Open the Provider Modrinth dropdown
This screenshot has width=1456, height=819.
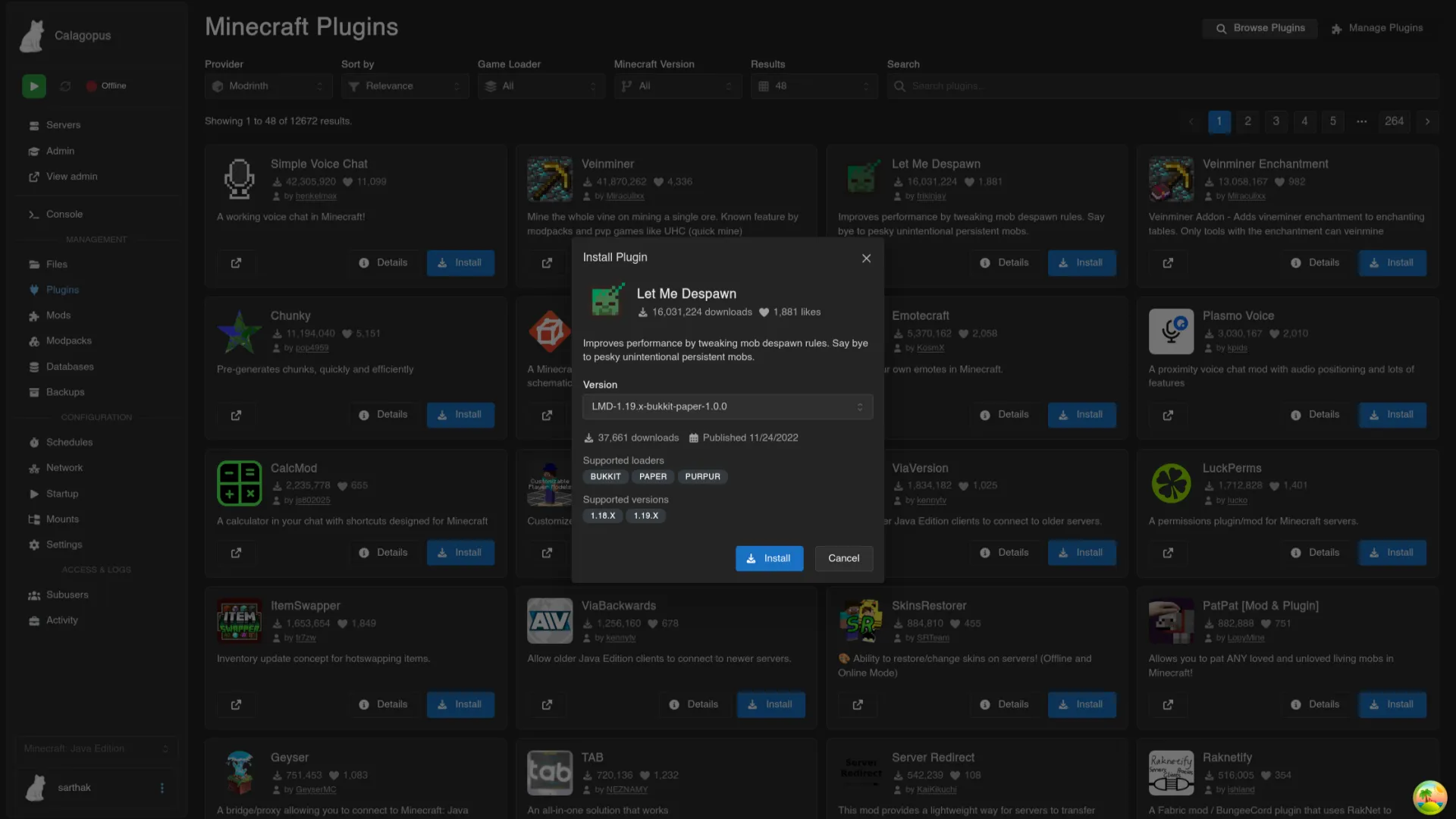268,86
